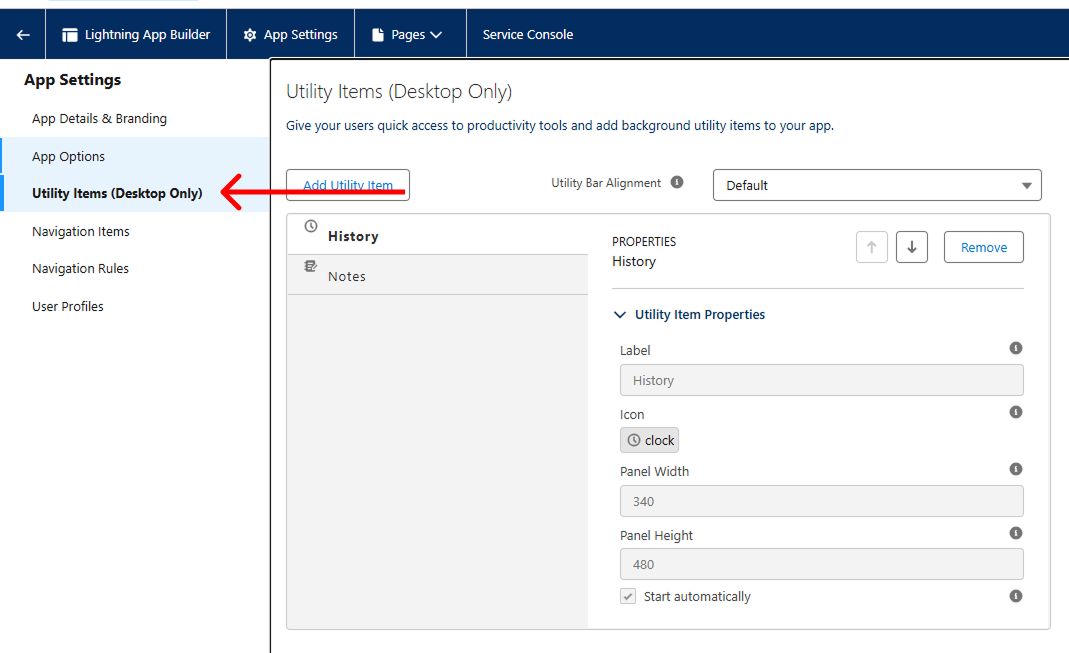Open Lightning App Builder

136,35
